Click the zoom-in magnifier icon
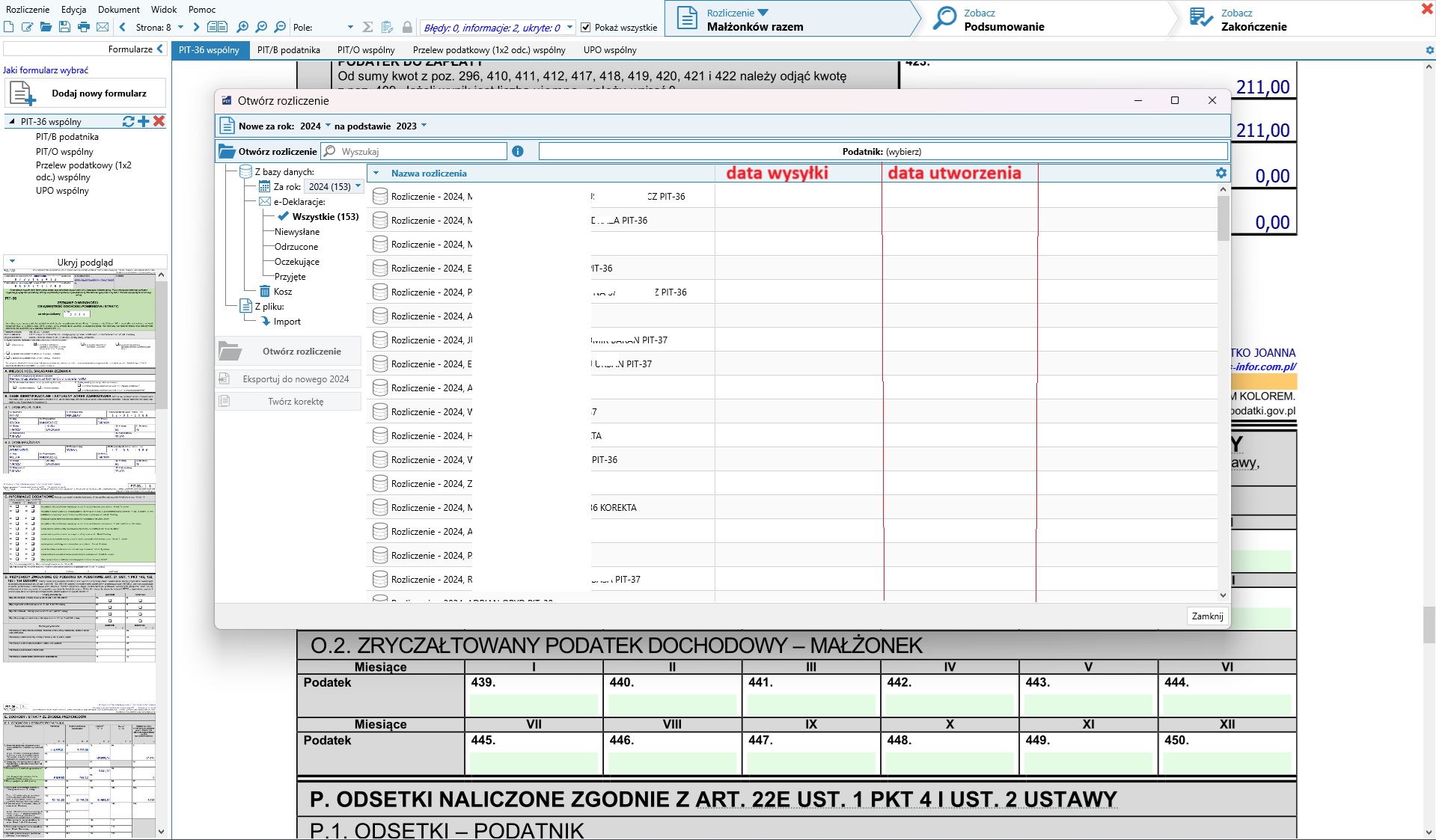Image resolution: width=1436 pixels, height=840 pixels. point(242,28)
